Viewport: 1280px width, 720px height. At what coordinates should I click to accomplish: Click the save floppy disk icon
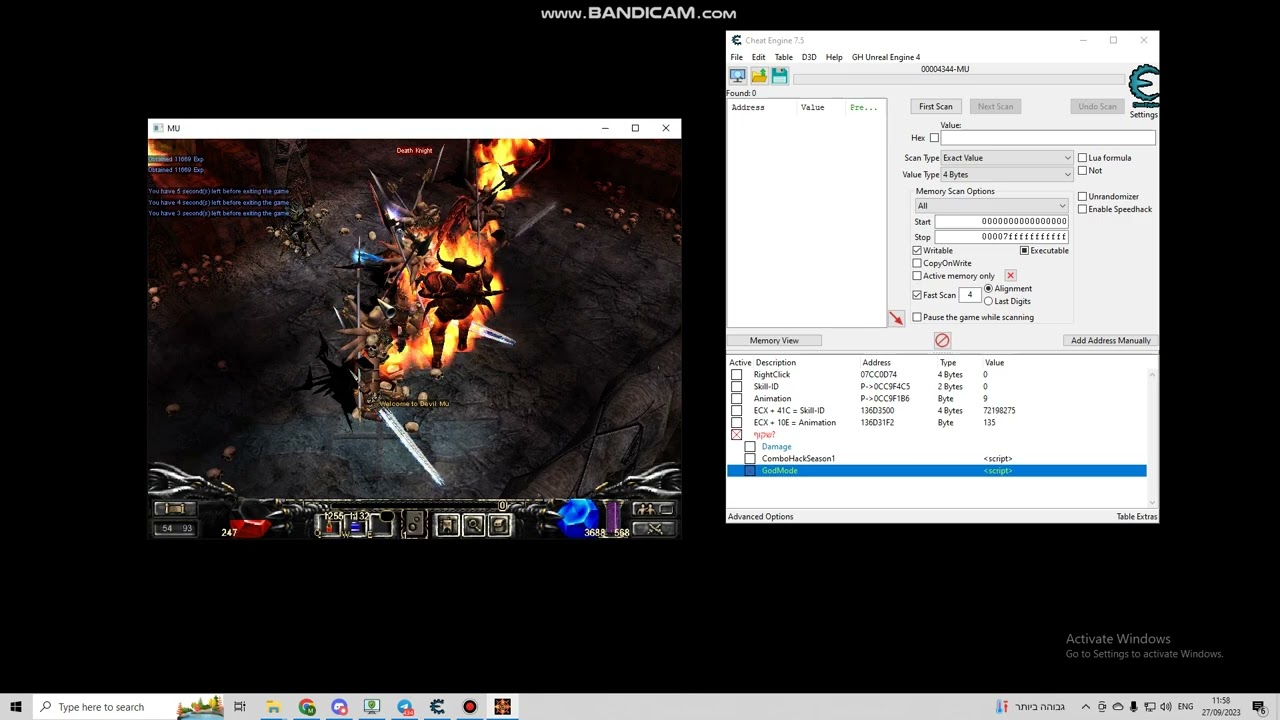(779, 76)
